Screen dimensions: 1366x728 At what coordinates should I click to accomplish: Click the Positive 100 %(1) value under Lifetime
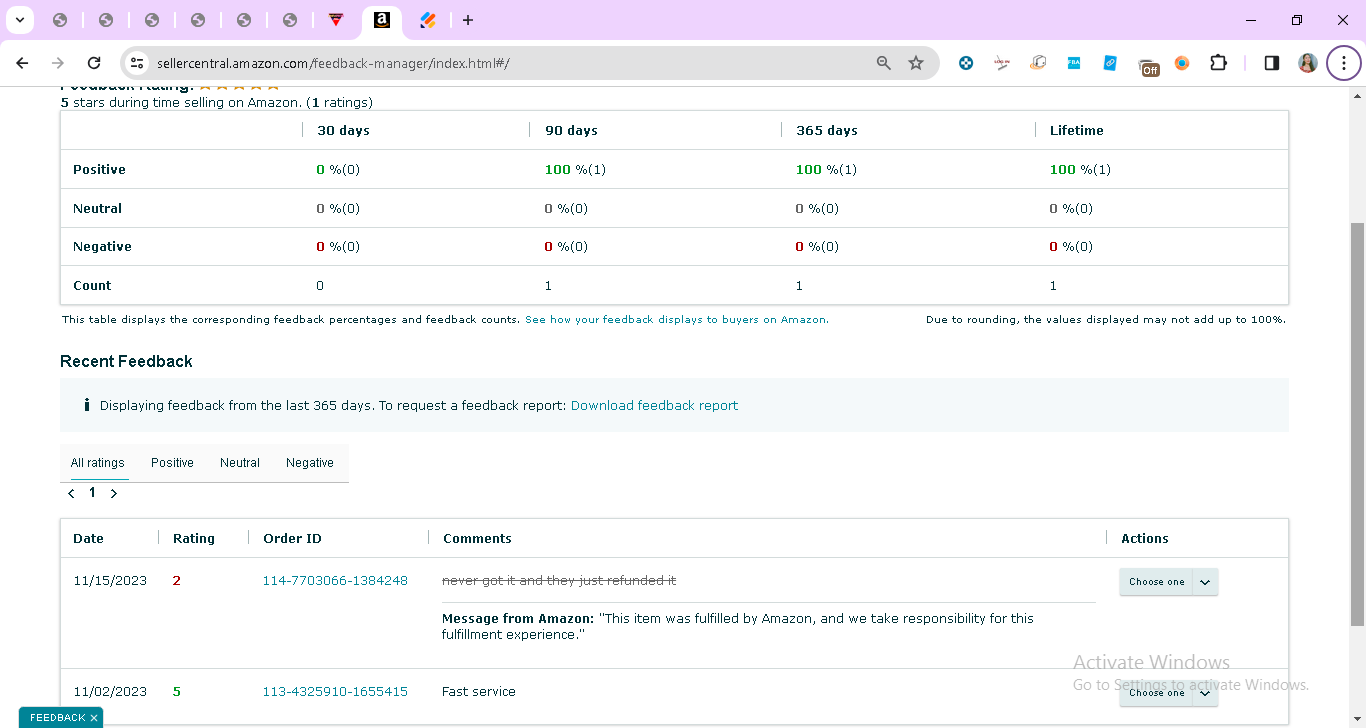(x=1080, y=170)
